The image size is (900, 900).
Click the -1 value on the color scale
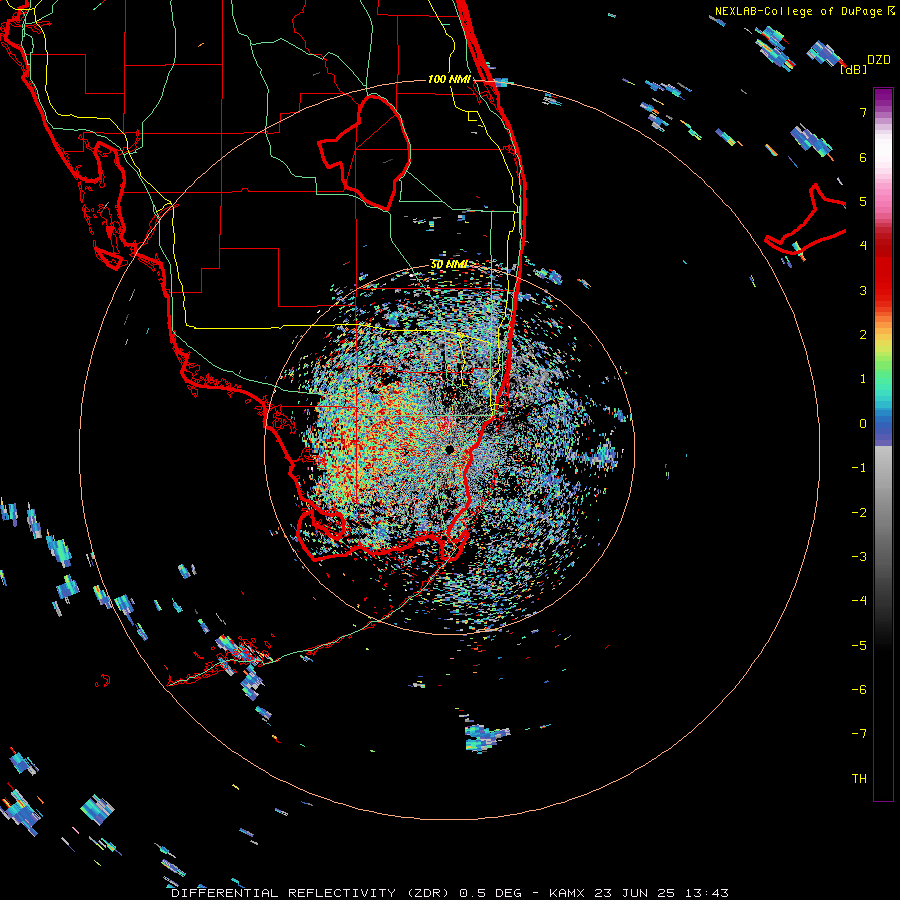[859, 468]
